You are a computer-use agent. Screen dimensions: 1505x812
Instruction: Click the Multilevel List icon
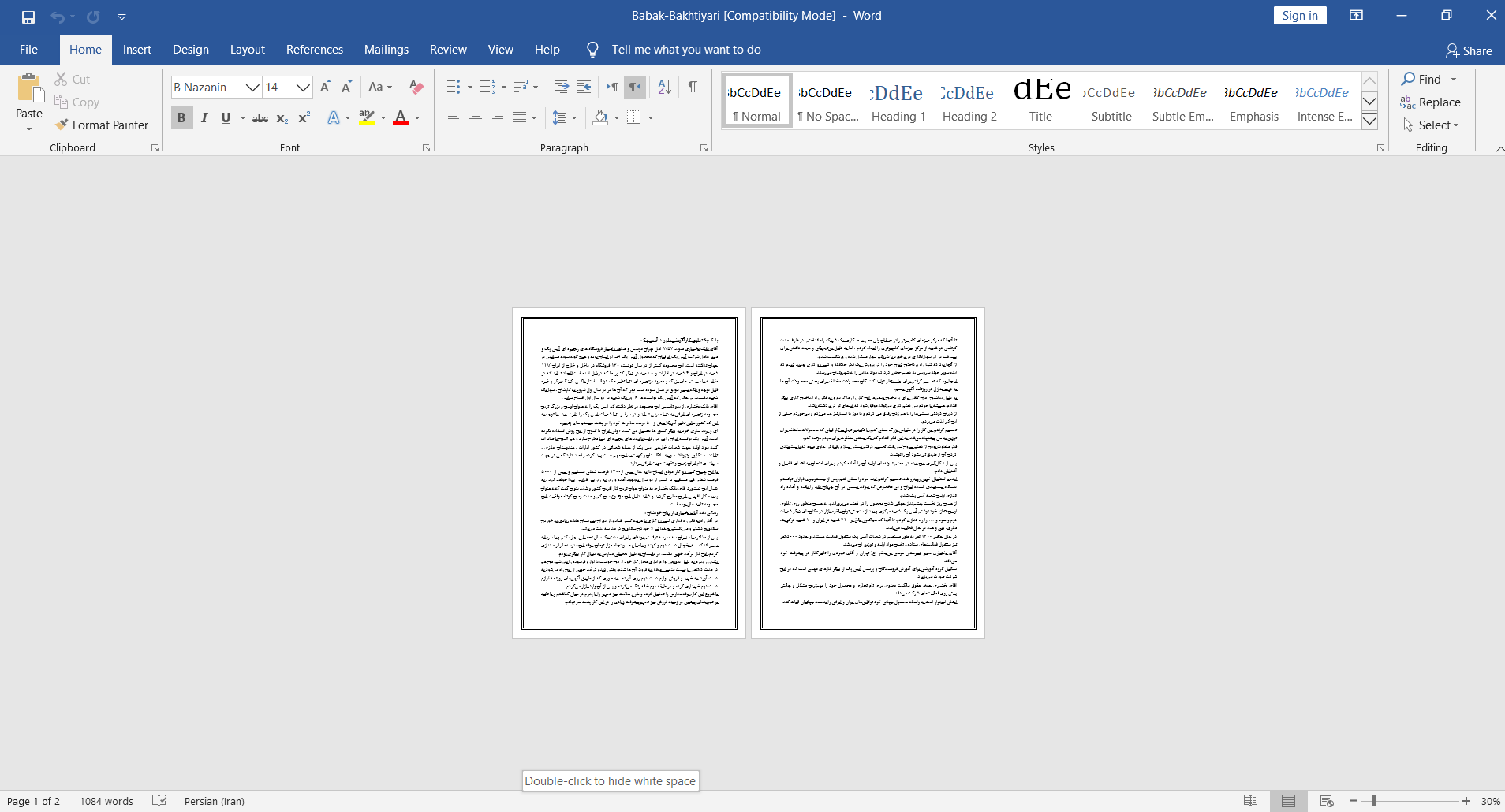tap(521, 87)
